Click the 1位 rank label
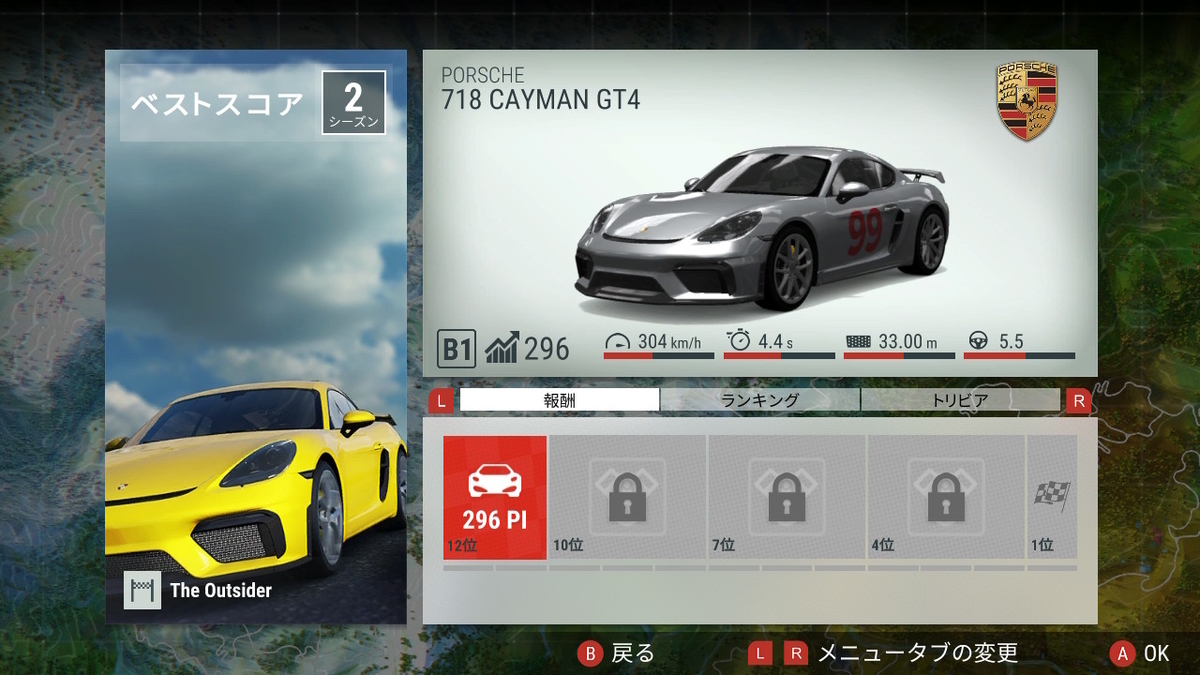This screenshot has width=1200, height=675. (1042, 545)
